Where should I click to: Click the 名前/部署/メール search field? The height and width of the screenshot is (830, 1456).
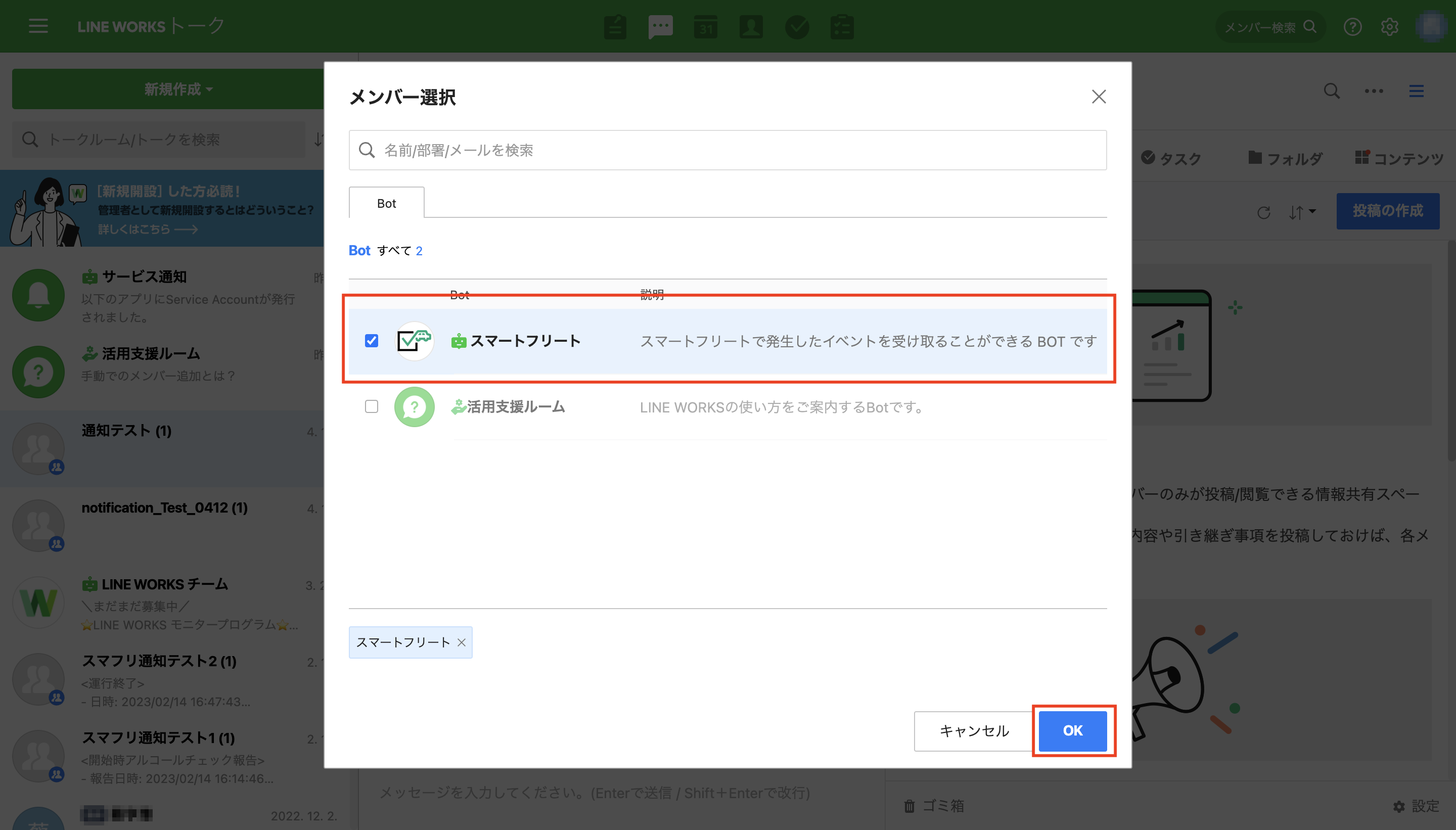pos(727,151)
